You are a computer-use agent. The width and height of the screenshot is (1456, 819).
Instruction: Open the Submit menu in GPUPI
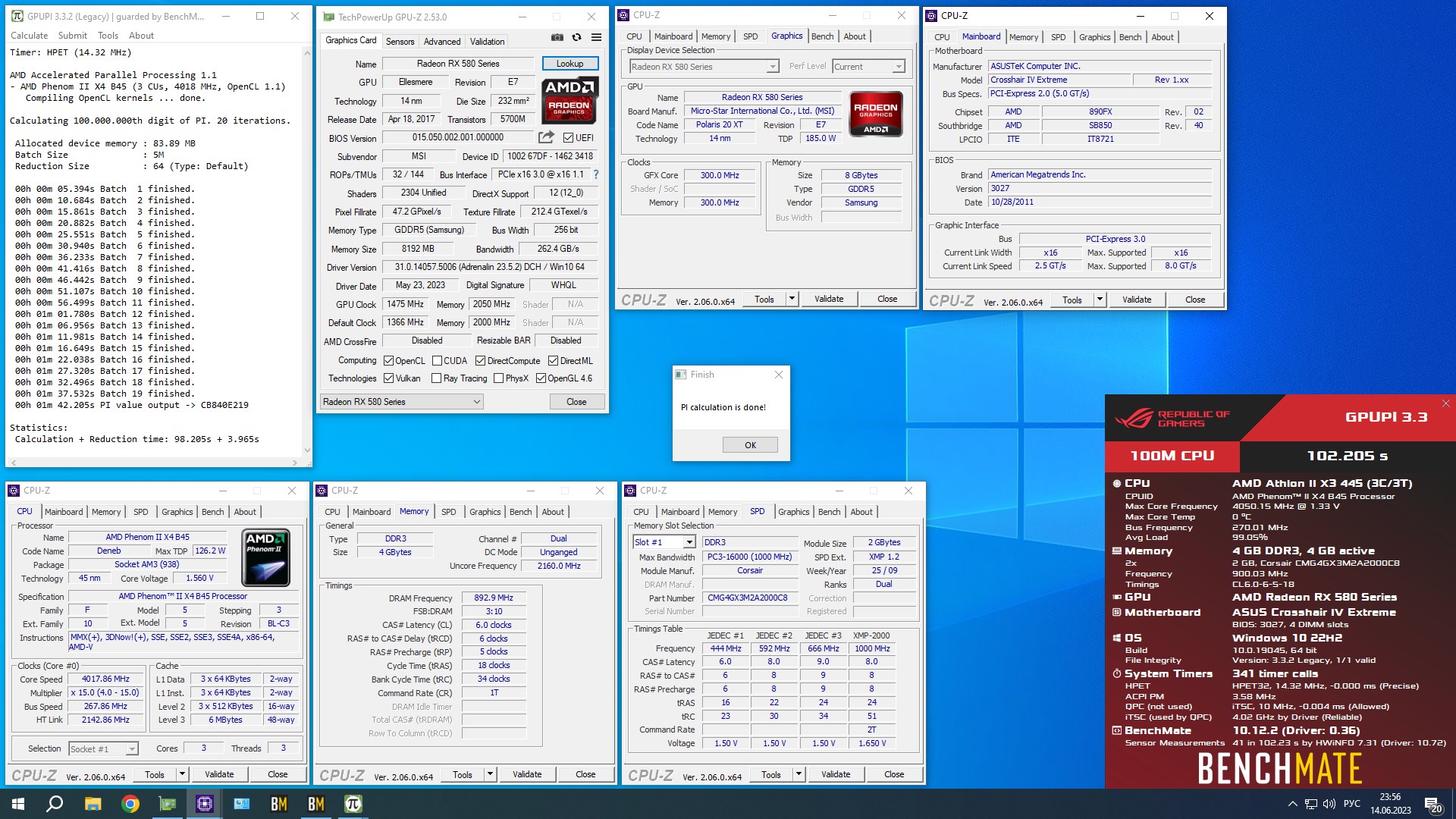[73, 36]
